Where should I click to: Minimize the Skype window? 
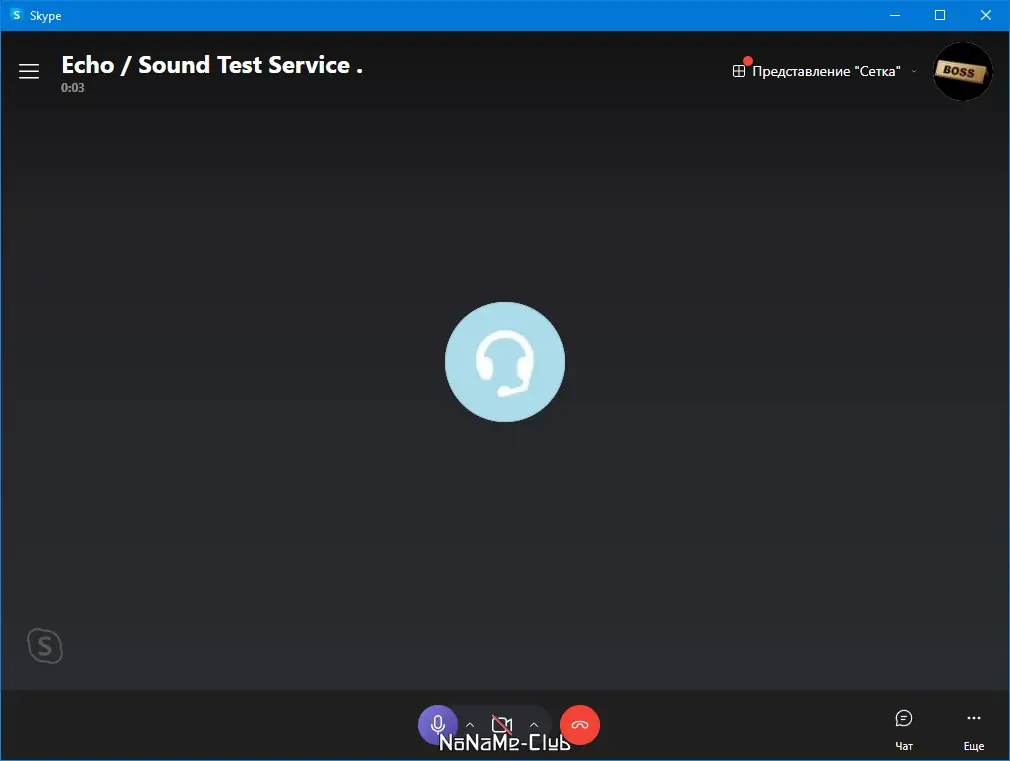coord(895,15)
